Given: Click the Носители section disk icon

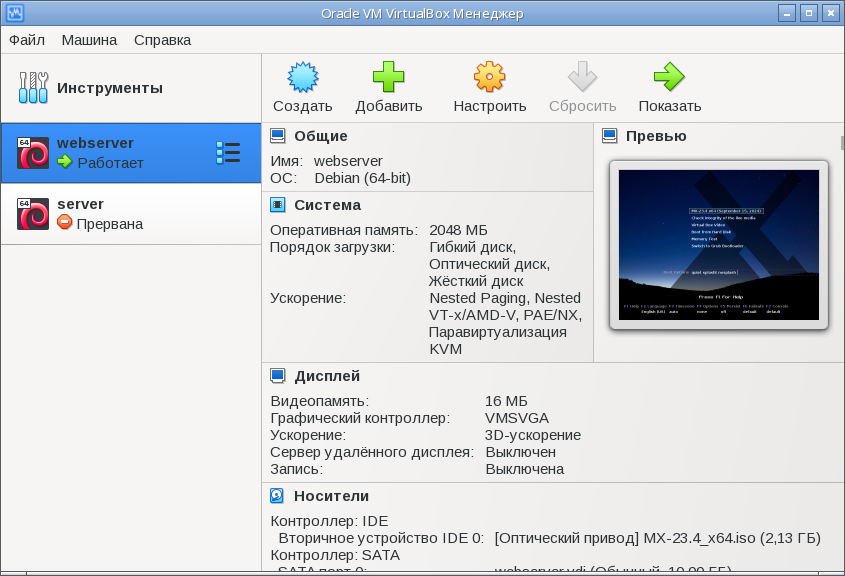Looking at the screenshot, I should (x=277, y=496).
